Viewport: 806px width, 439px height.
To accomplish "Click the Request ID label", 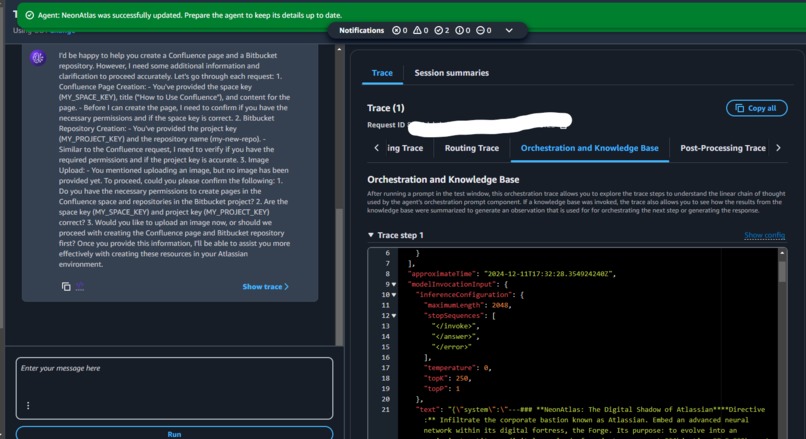I will point(386,125).
